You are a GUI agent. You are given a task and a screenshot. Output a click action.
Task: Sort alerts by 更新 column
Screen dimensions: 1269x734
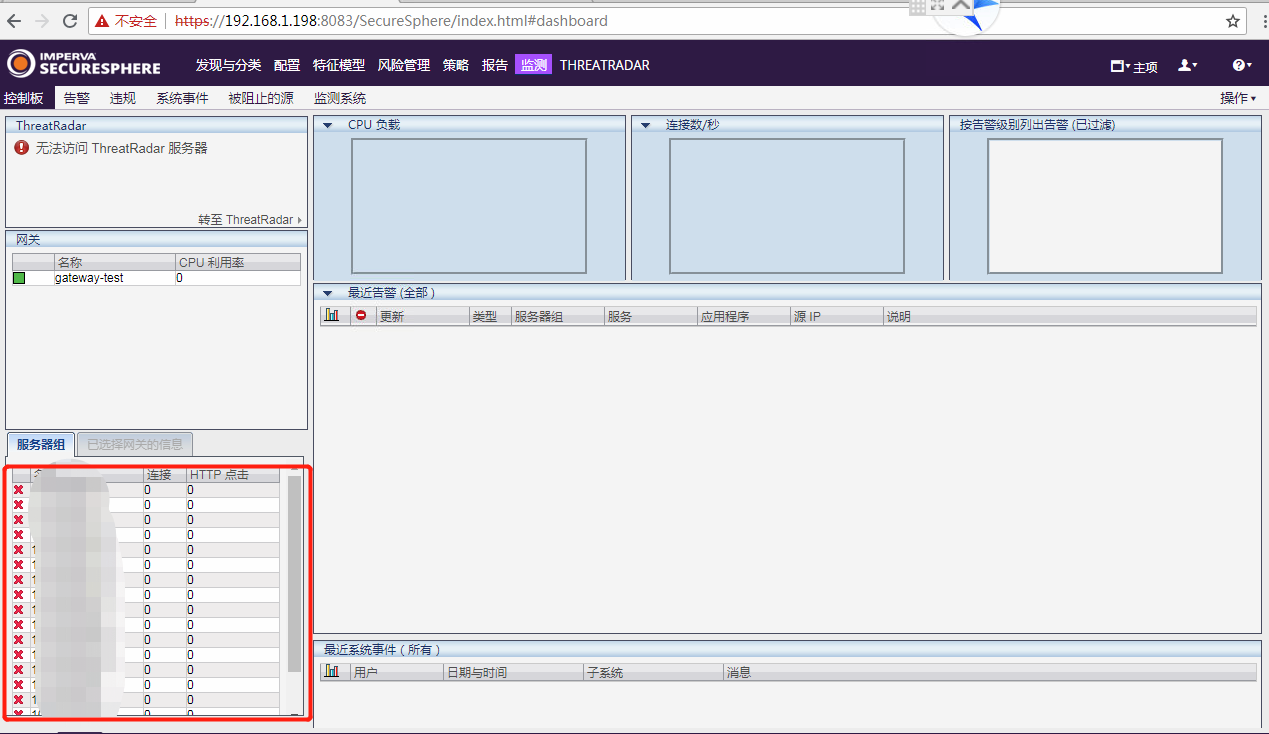coord(424,316)
